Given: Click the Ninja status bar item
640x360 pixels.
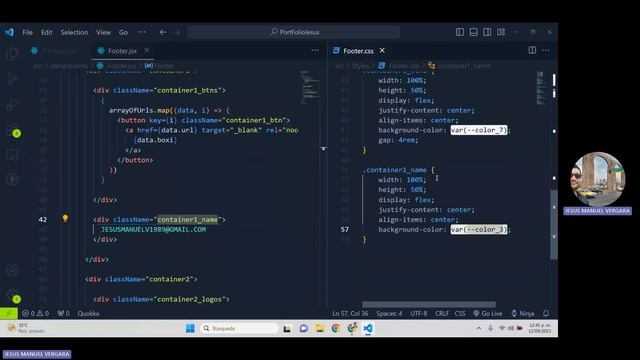Looking at the screenshot, I should click(523, 313).
